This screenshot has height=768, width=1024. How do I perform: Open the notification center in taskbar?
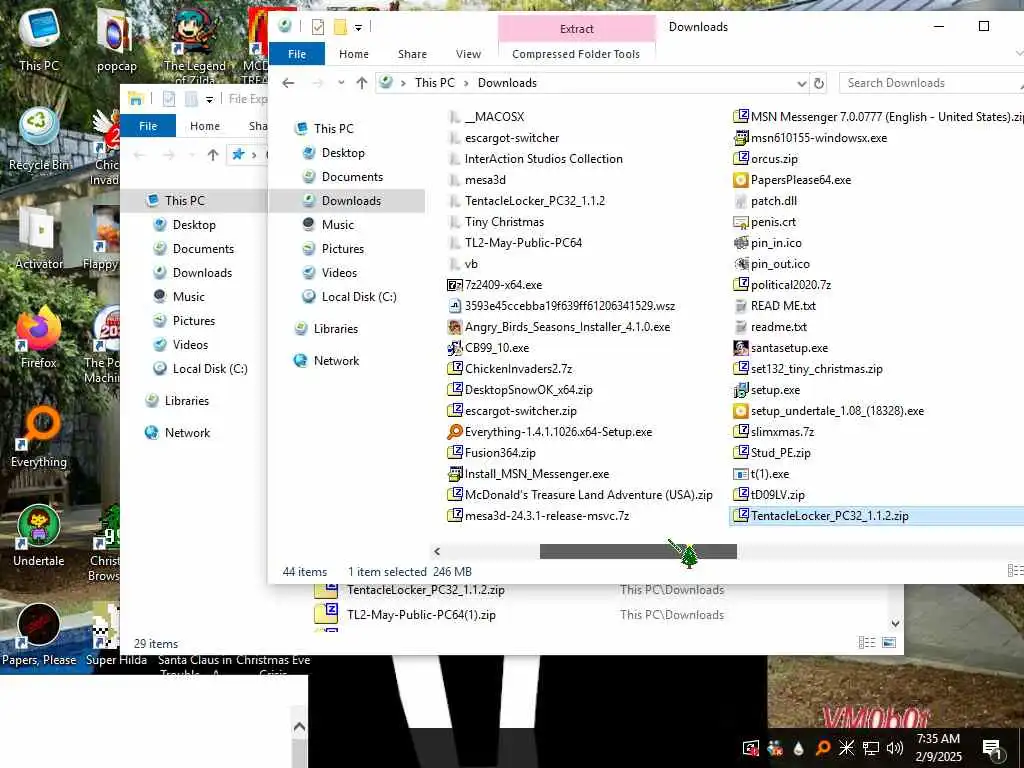(991, 748)
